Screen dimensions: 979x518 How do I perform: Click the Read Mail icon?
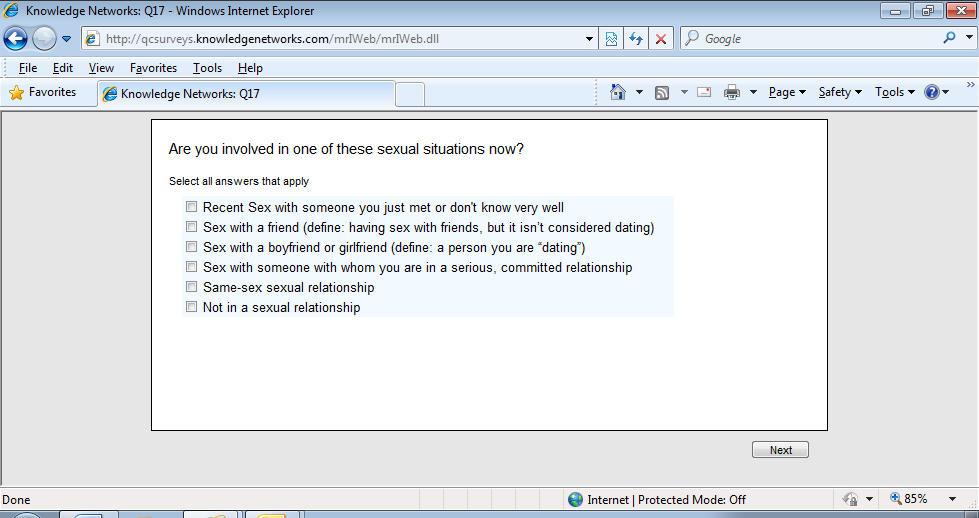[704, 92]
